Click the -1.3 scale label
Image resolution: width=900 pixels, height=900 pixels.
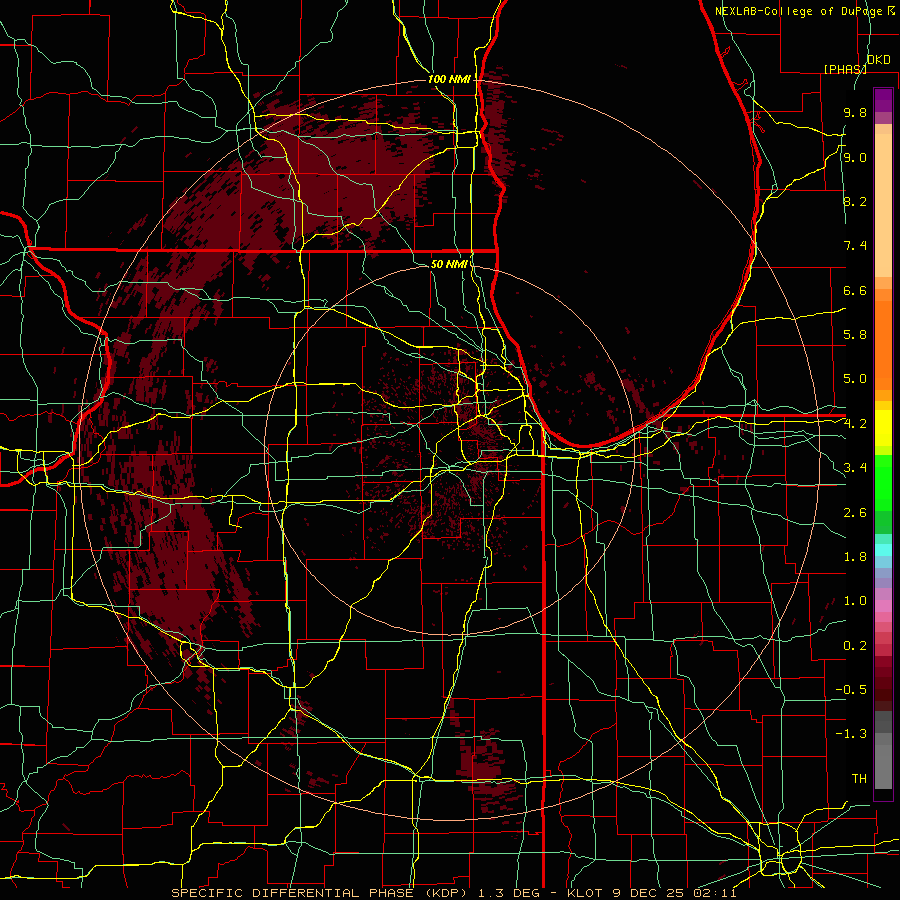(851, 734)
